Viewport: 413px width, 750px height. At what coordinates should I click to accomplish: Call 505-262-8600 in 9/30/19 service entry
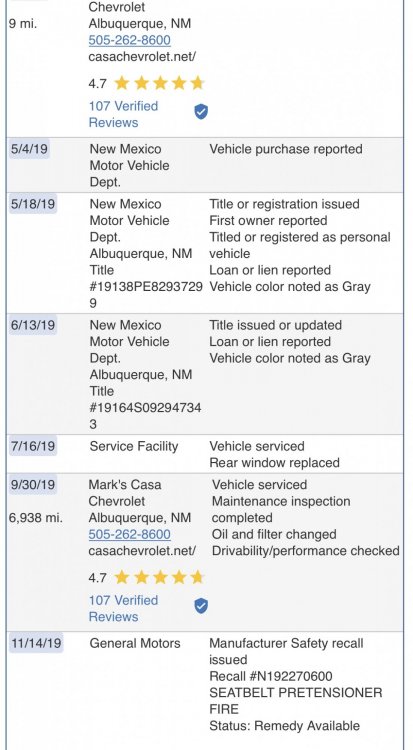130,534
